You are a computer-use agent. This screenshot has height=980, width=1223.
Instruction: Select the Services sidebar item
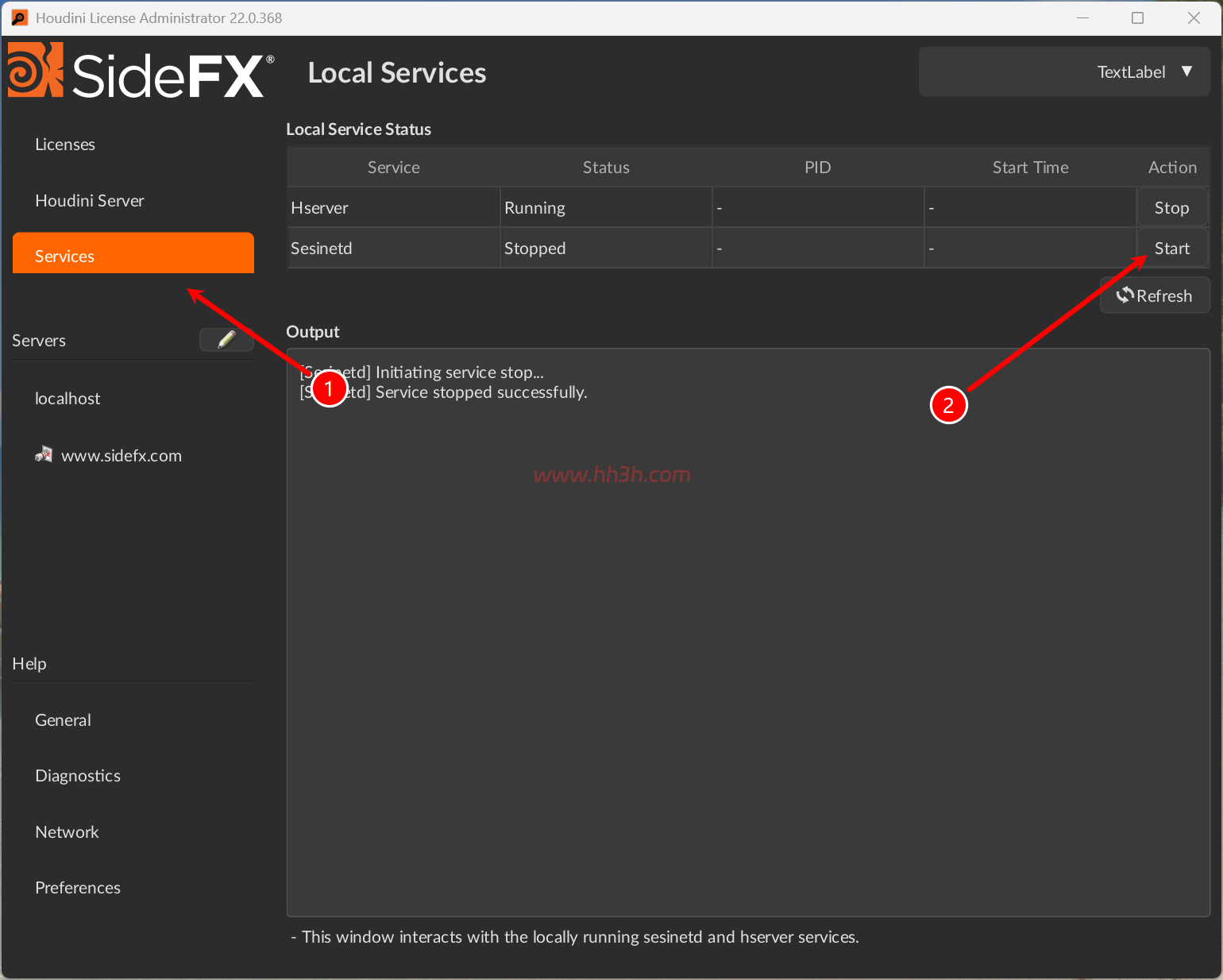[133, 253]
